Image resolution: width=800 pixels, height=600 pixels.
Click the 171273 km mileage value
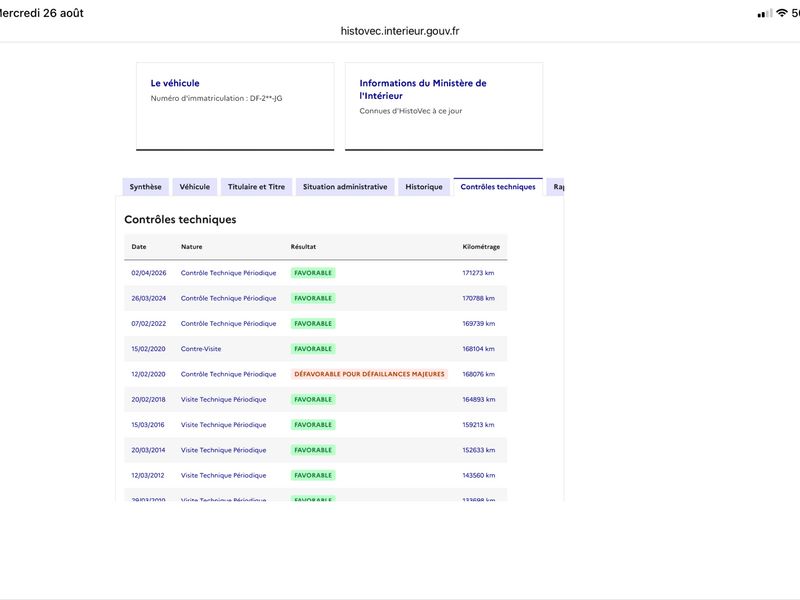click(478, 273)
